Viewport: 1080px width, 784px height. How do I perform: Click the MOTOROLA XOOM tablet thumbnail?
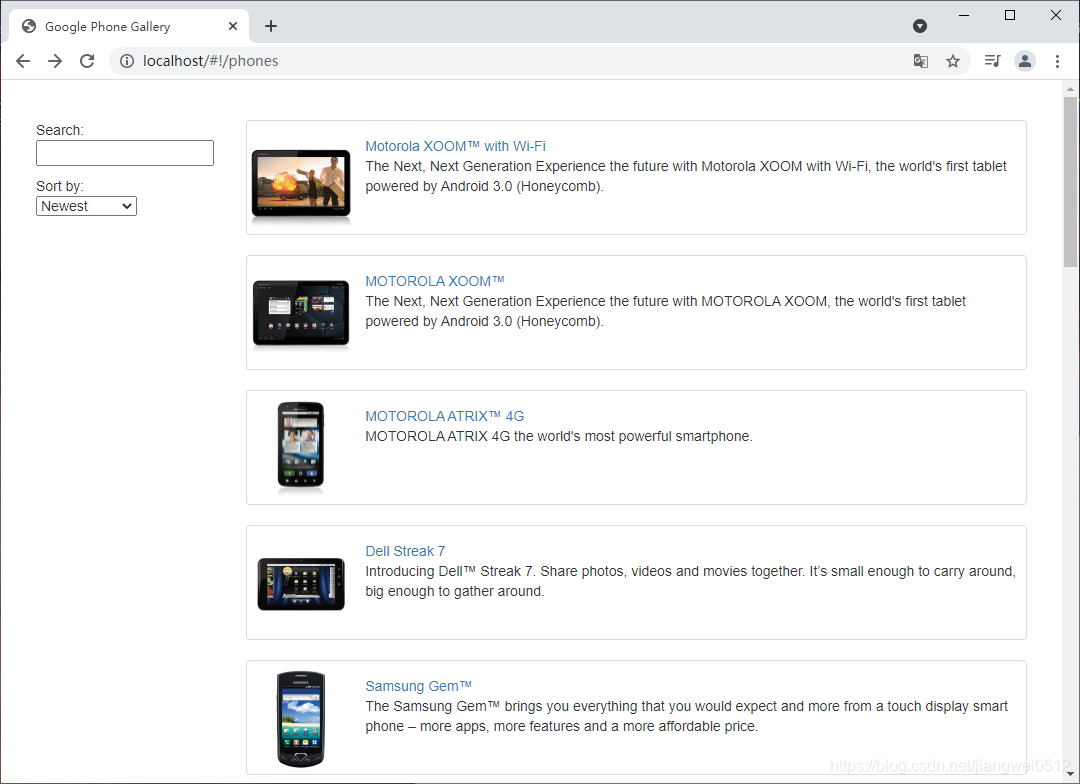pyautogui.click(x=301, y=314)
